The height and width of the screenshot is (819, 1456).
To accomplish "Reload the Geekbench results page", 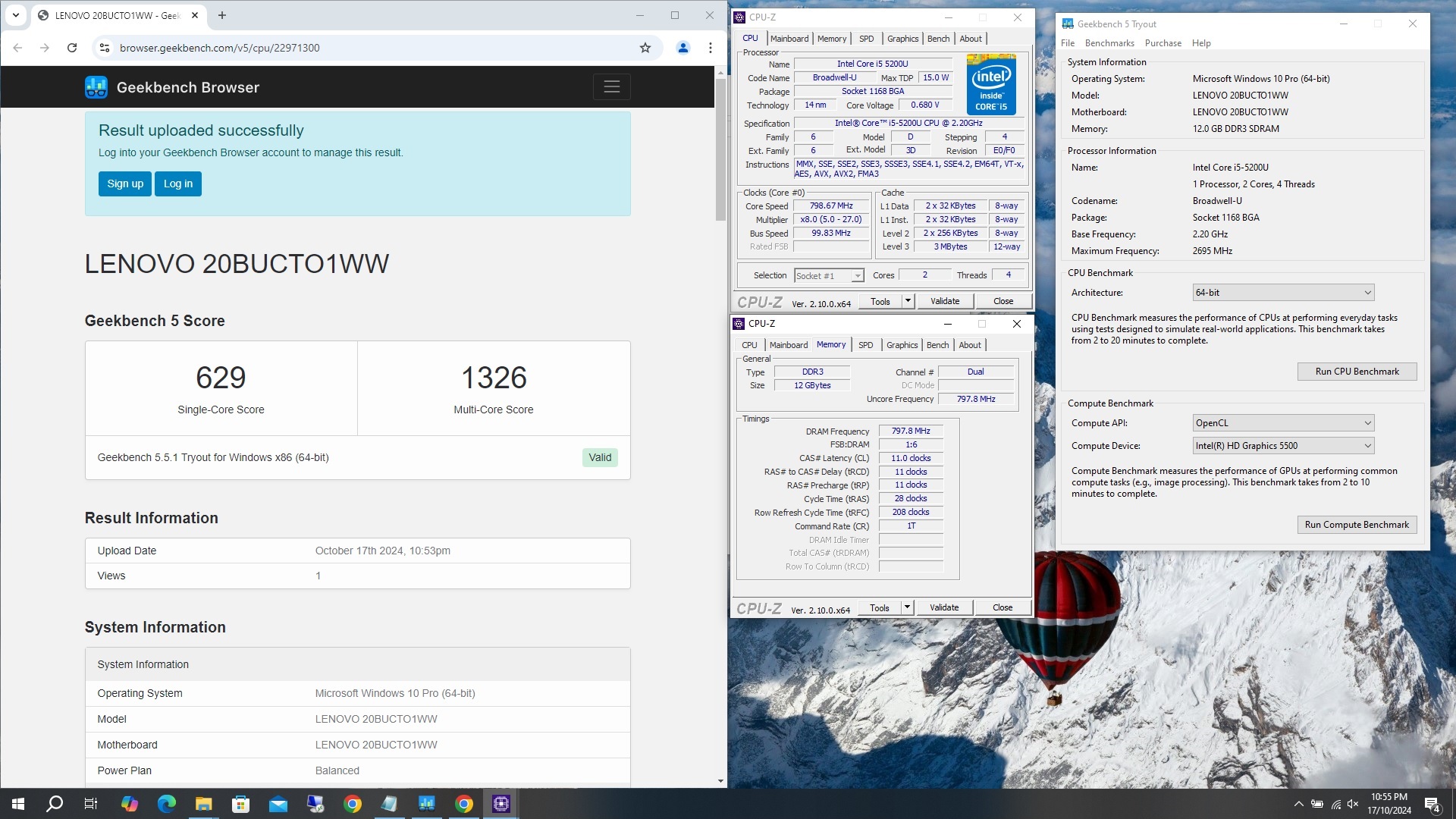I will tap(72, 48).
